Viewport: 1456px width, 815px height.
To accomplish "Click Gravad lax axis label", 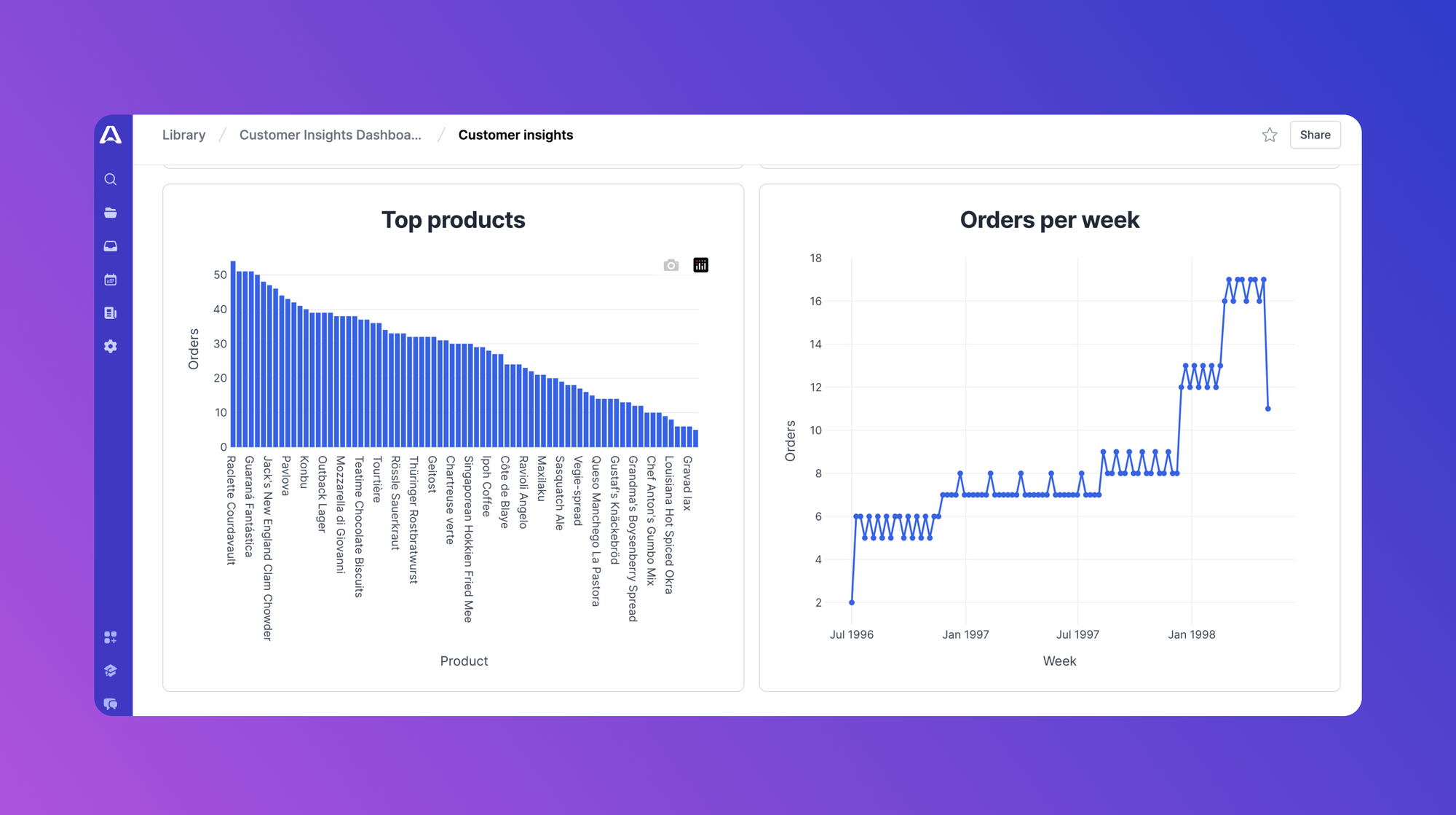I will pyautogui.click(x=687, y=483).
